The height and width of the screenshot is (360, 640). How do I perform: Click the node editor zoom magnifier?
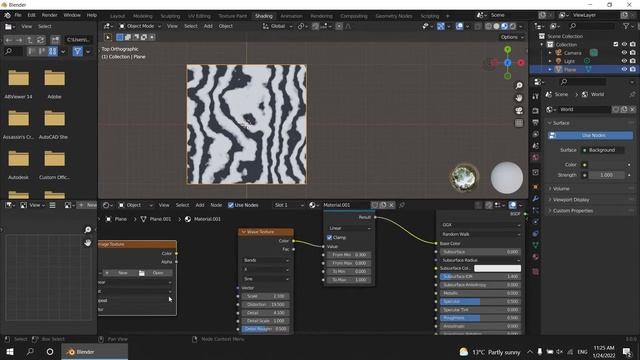(87, 230)
